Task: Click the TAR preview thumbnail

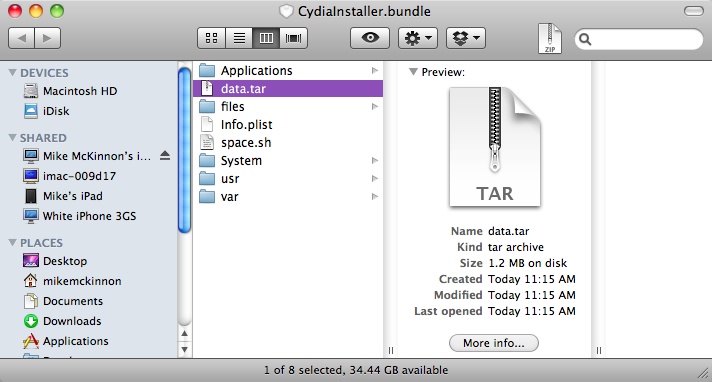Action: (x=495, y=147)
